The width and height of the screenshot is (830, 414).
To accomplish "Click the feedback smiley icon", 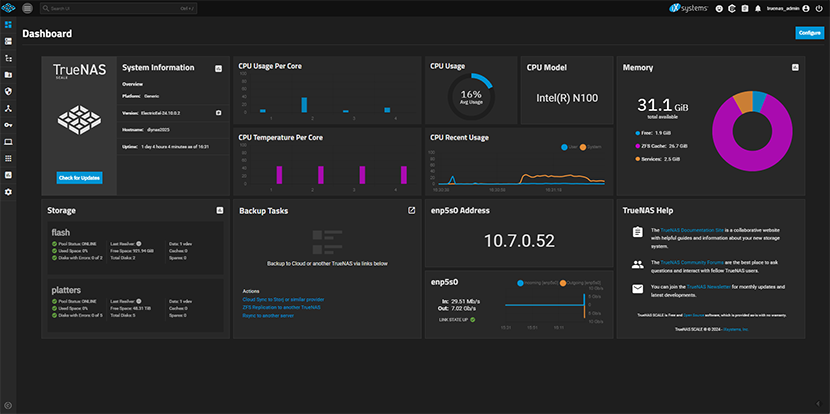I will coord(719,8).
